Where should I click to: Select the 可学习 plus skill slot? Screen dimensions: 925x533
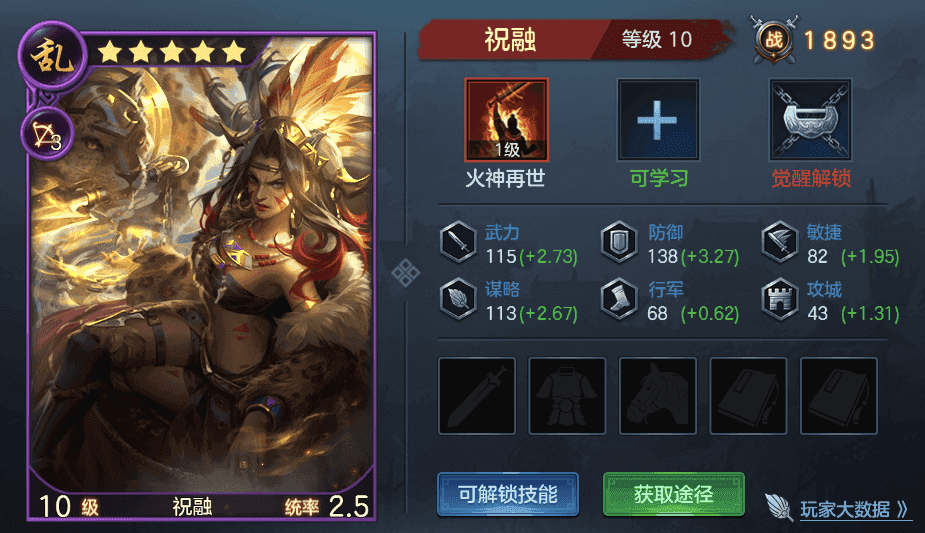coord(658,120)
